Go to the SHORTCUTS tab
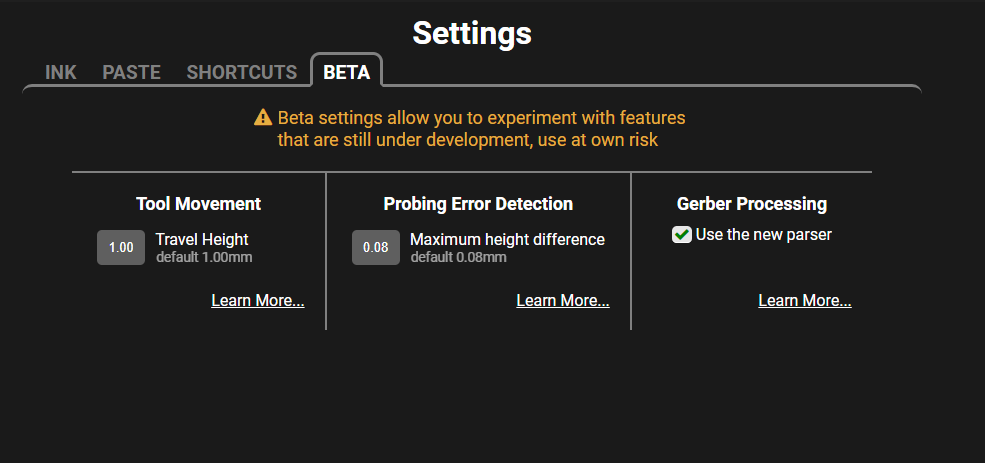Viewport: 985px width, 463px height. point(242,72)
